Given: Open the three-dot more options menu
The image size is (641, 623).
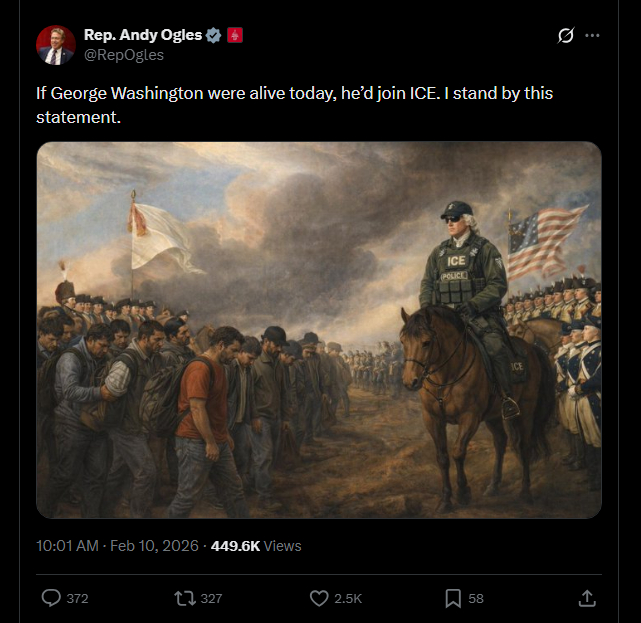Looking at the screenshot, I should click(x=593, y=35).
